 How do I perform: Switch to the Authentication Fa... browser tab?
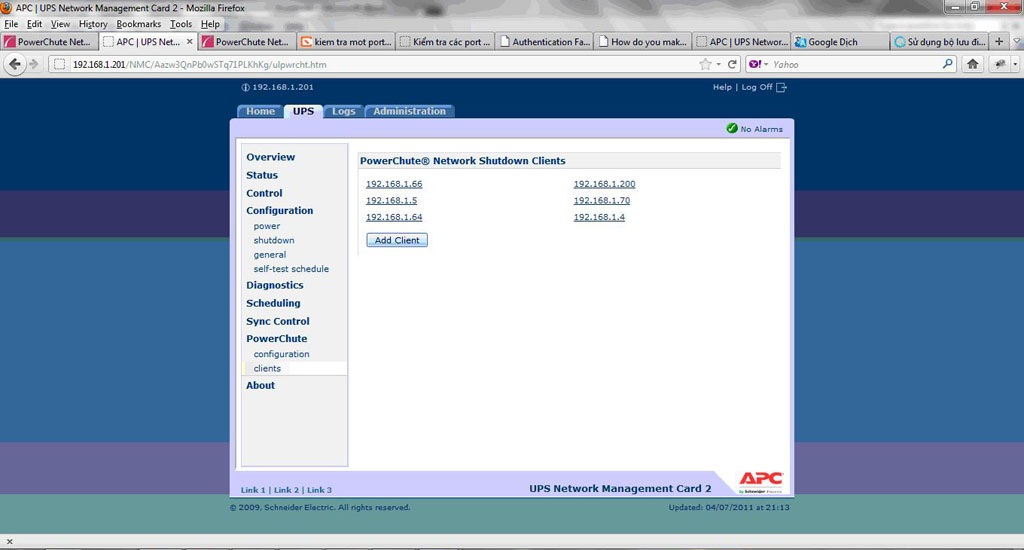click(x=544, y=41)
